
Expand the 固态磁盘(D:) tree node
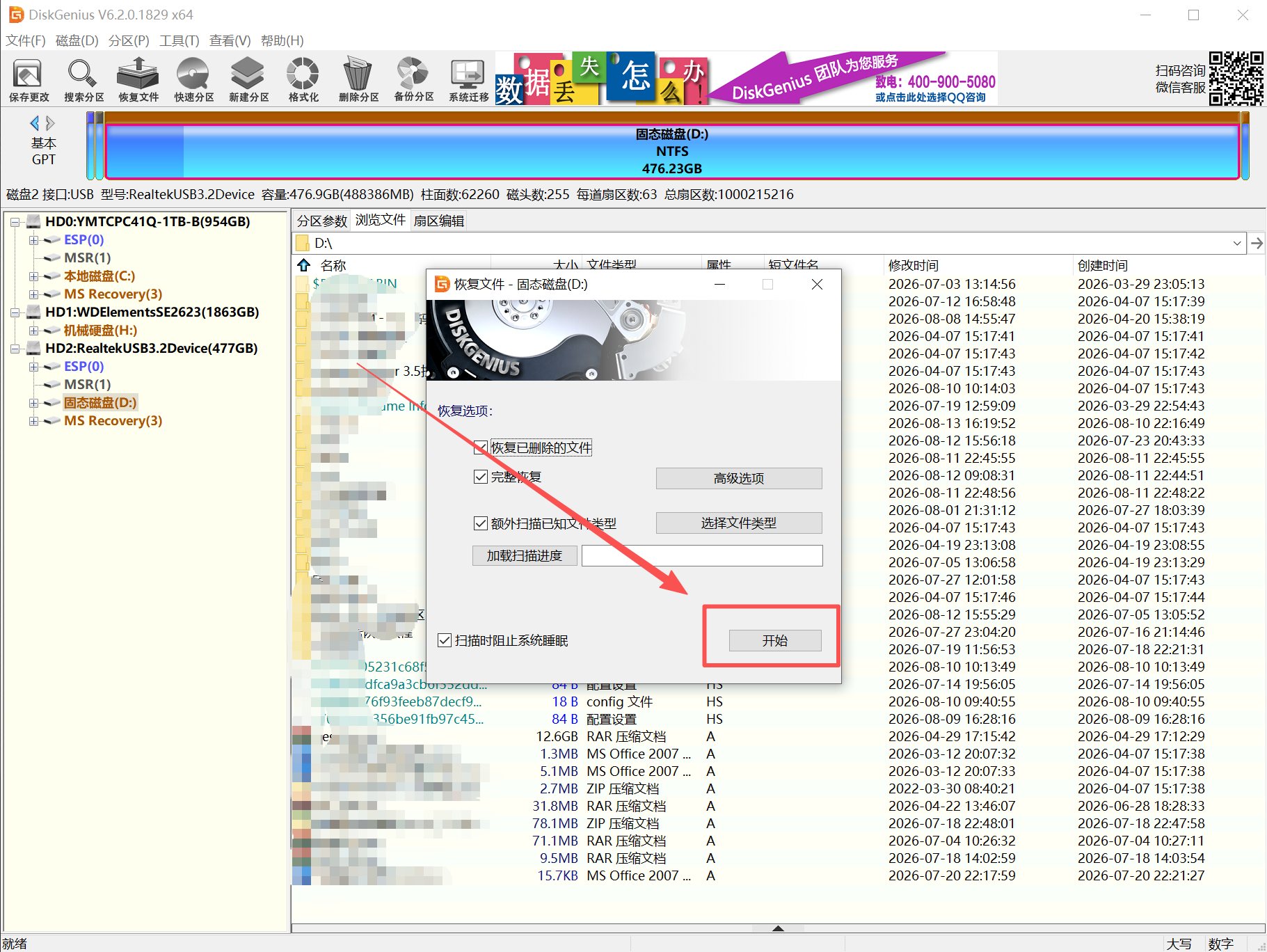click(x=33, y=403)
